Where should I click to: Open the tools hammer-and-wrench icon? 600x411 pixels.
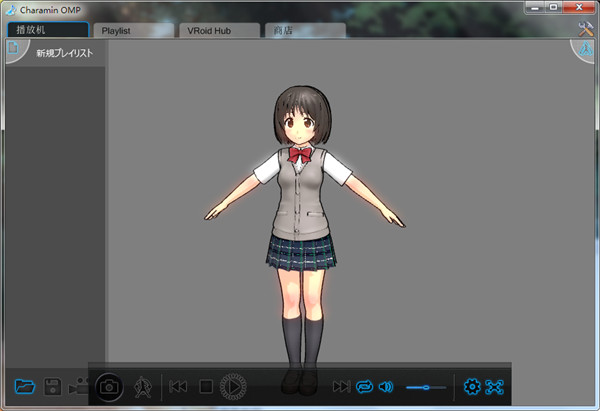pos(586,30)
